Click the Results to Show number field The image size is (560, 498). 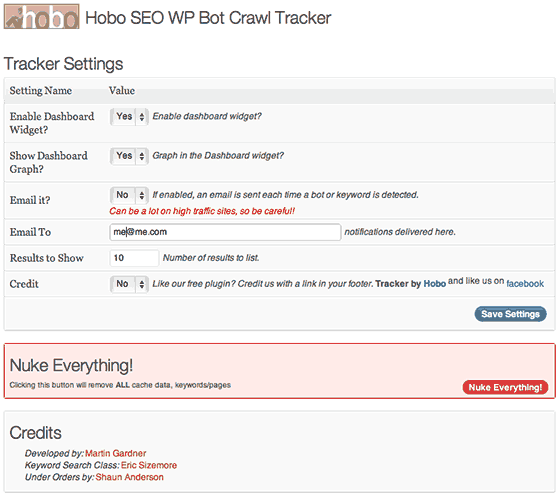click(x=134, y=258)
